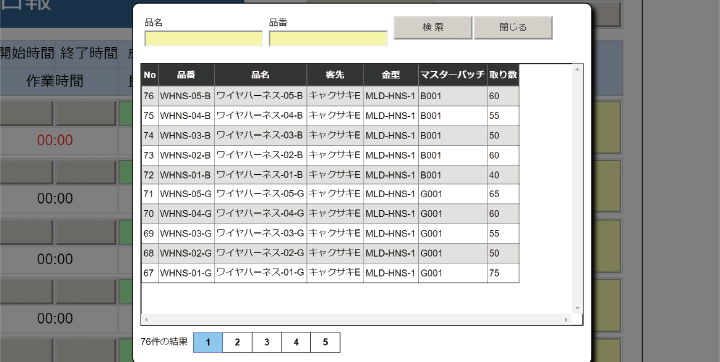Click No cell 74
Viewport: 720px width, 362px height.
[x=149, y=136]
